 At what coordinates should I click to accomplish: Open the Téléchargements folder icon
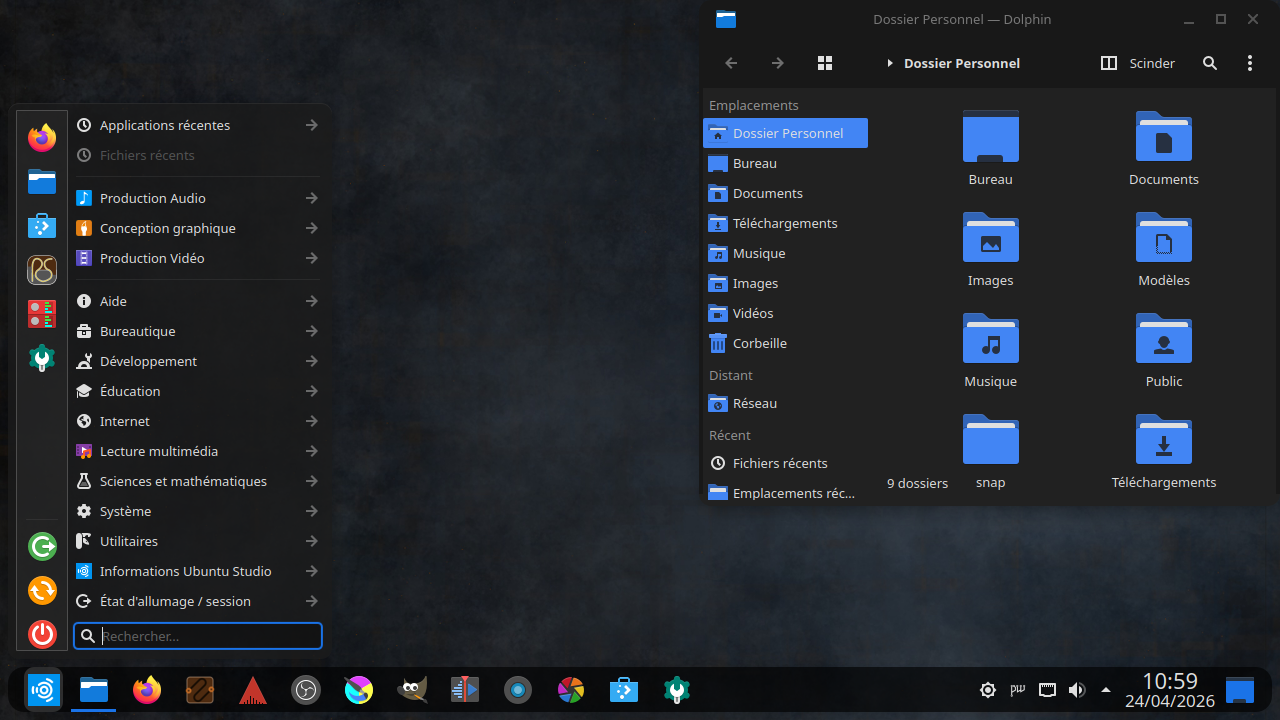1163,440
